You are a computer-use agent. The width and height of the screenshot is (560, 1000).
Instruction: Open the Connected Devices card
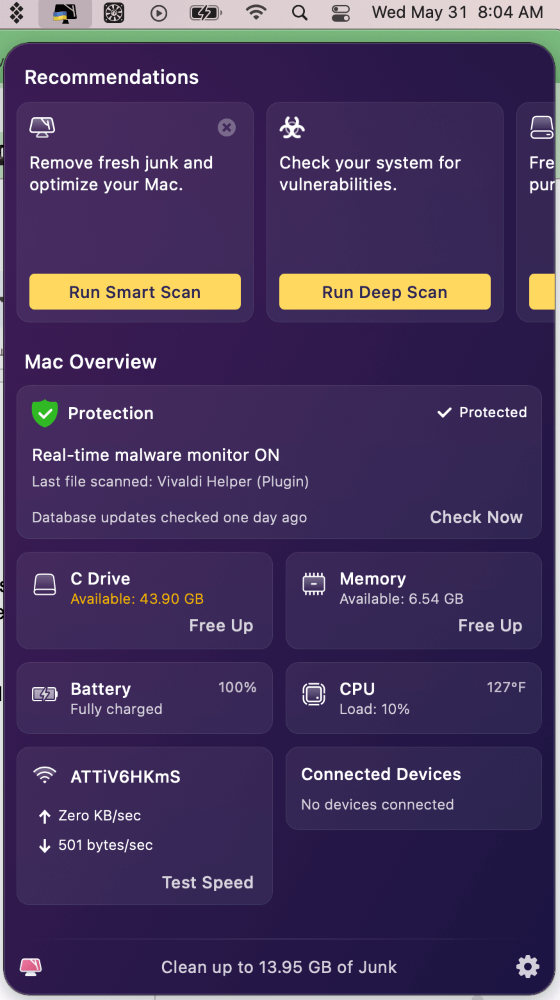[x=414, y=789]
